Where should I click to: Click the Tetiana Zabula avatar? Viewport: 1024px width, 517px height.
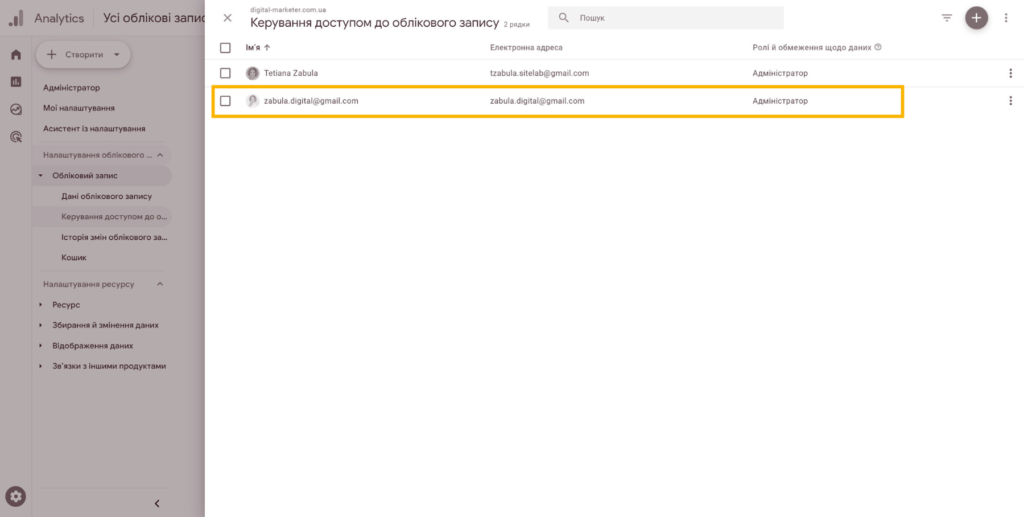point(252,73)
